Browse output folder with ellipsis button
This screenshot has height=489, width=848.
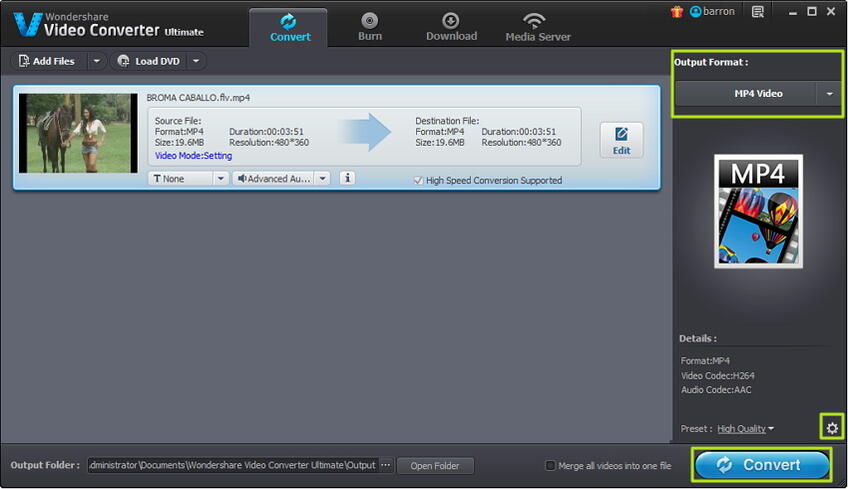[x=386, y=465]
